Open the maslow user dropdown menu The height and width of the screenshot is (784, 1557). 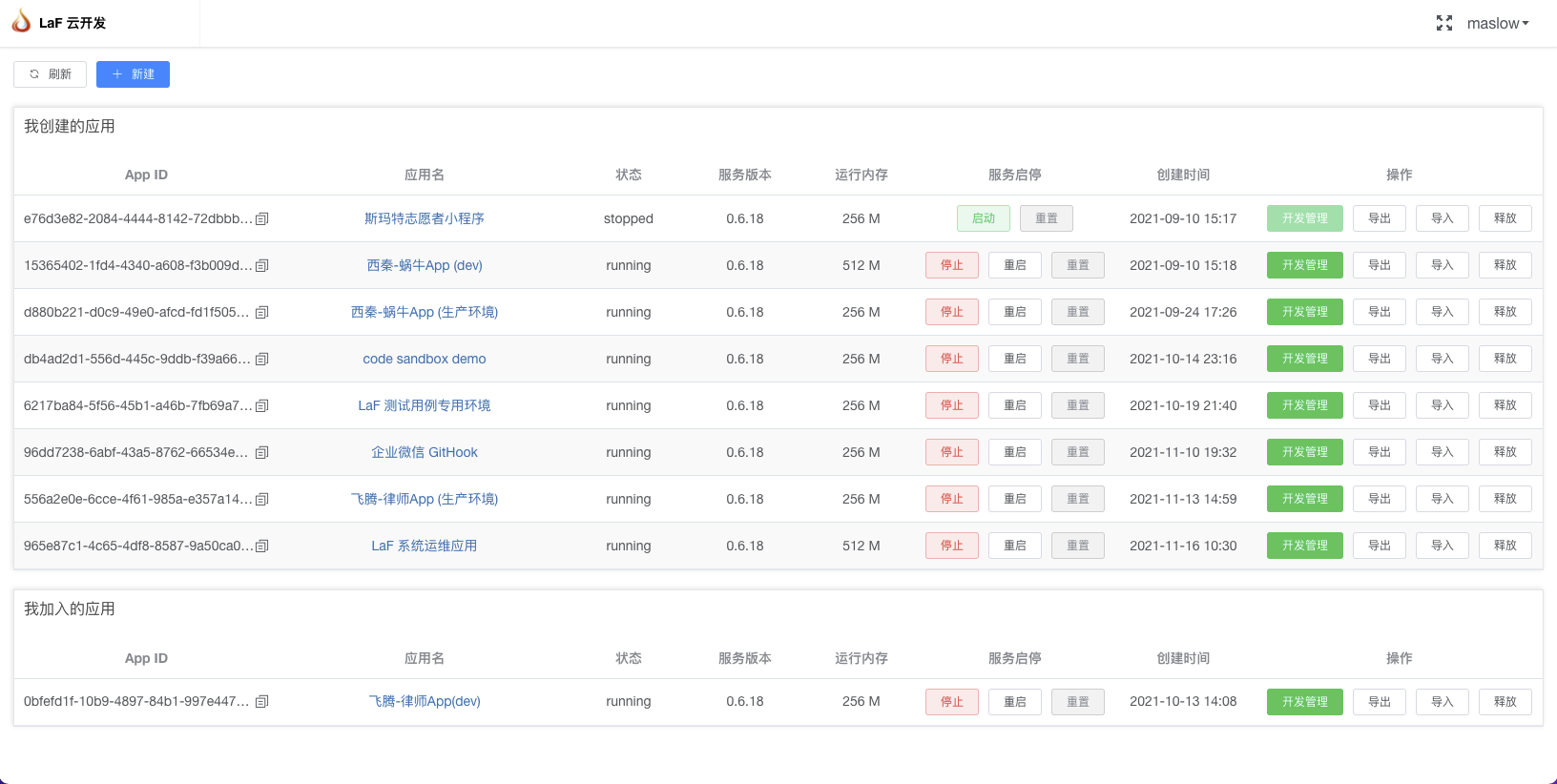point(1497,24)
